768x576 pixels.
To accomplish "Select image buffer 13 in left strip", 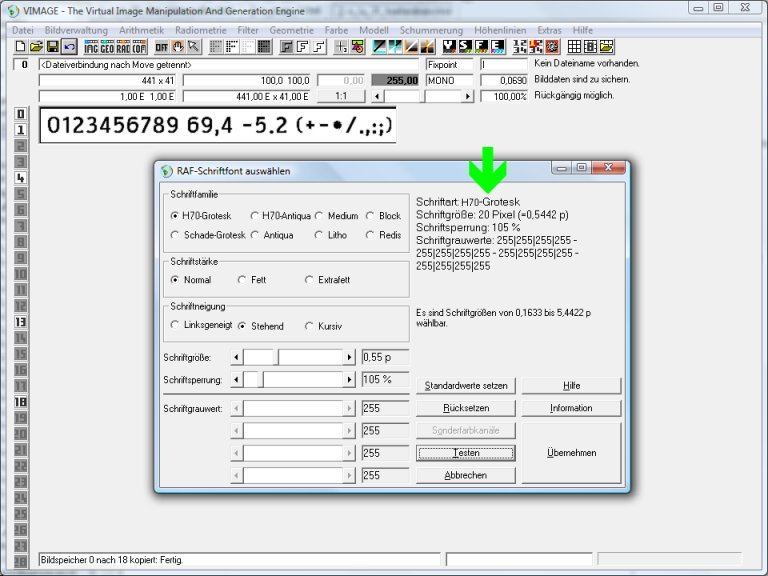I will [20, 322].
